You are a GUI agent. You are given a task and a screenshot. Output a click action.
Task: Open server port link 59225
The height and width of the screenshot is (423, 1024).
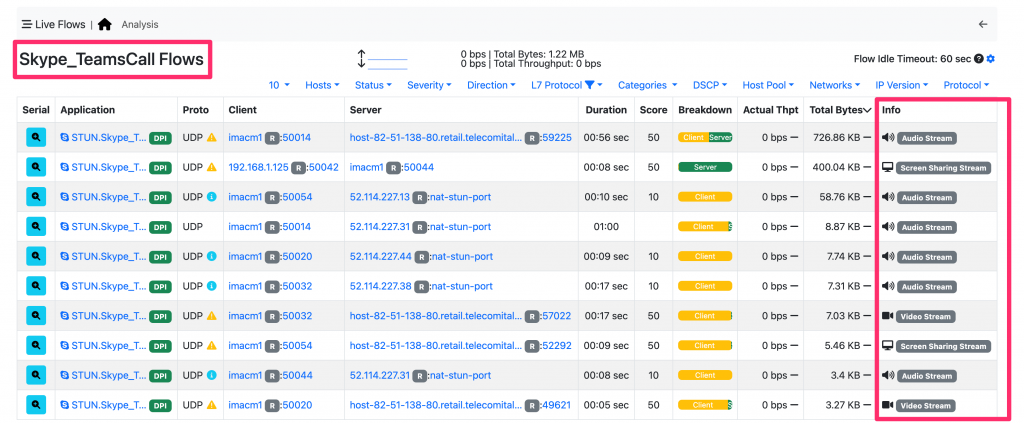point(557,138)
